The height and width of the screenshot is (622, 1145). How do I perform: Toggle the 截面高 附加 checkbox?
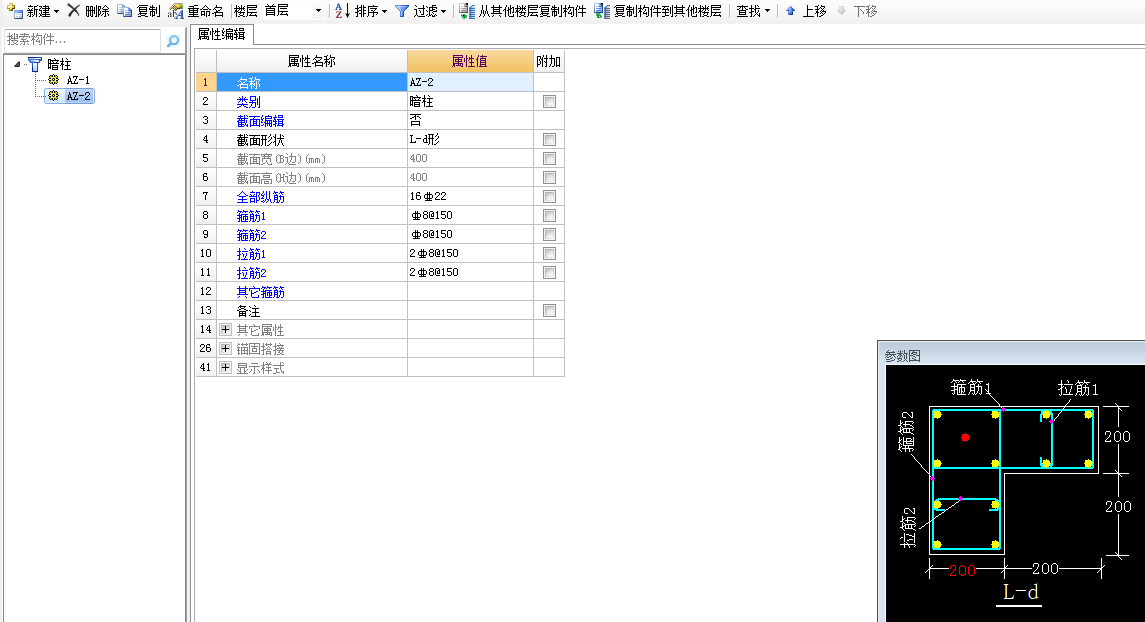549,177
